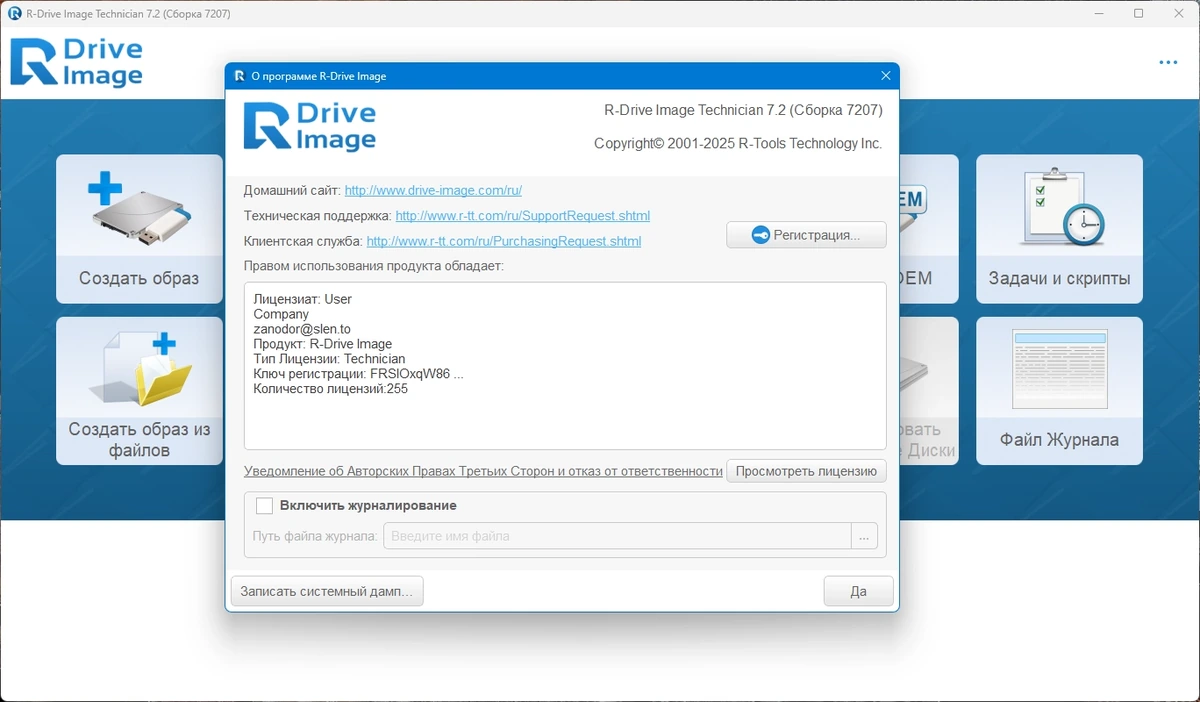Click the R-Drive Image logo in main window
The height and width of the screenshot is (702, 1200).
coord(76,62)
